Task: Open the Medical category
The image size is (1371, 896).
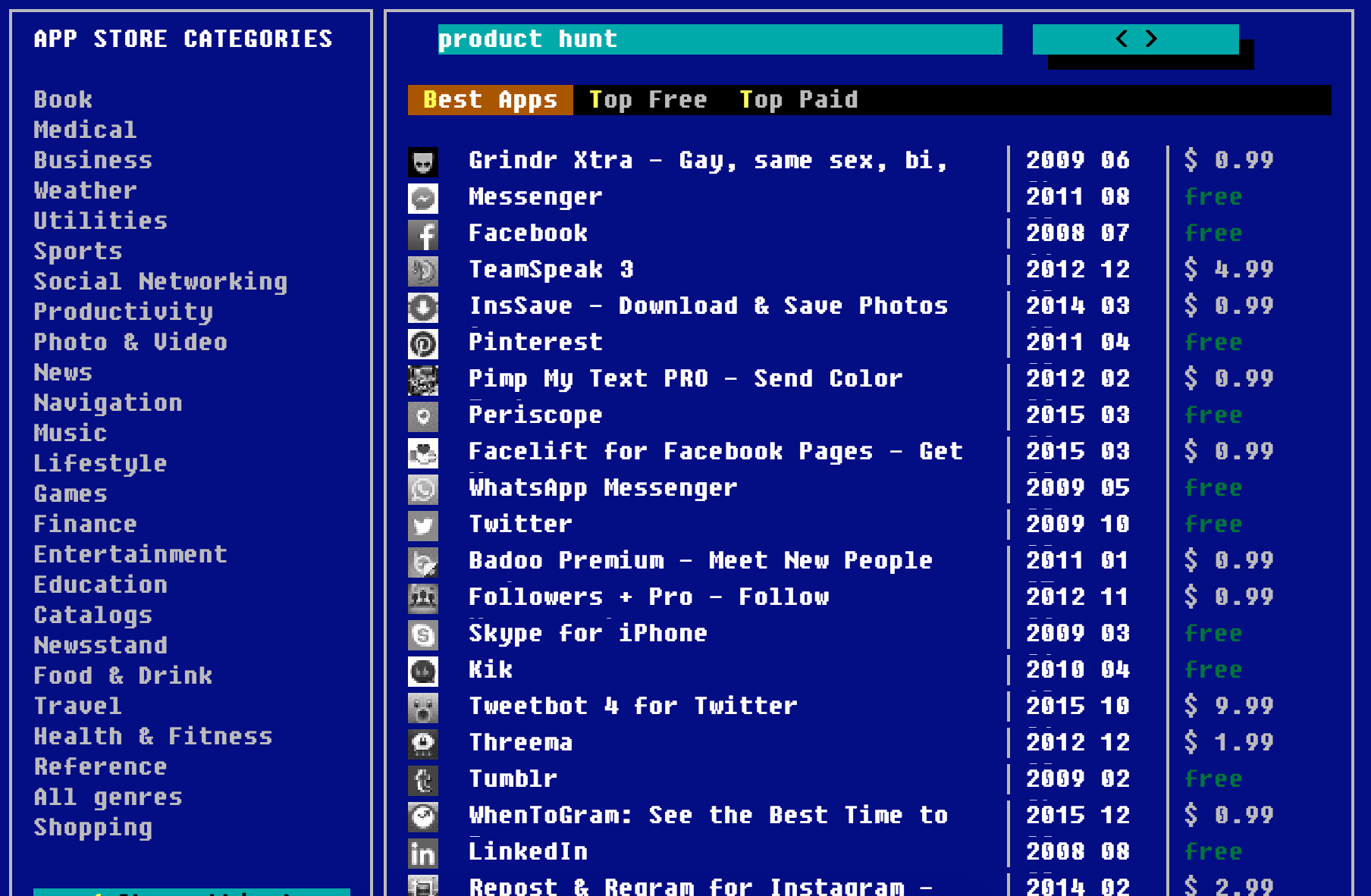Action: pyautogui.click(x=86, y=130)
